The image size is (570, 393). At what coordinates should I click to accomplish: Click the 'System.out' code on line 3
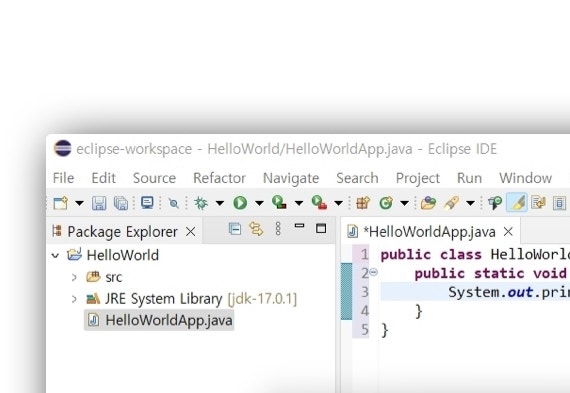491,292
